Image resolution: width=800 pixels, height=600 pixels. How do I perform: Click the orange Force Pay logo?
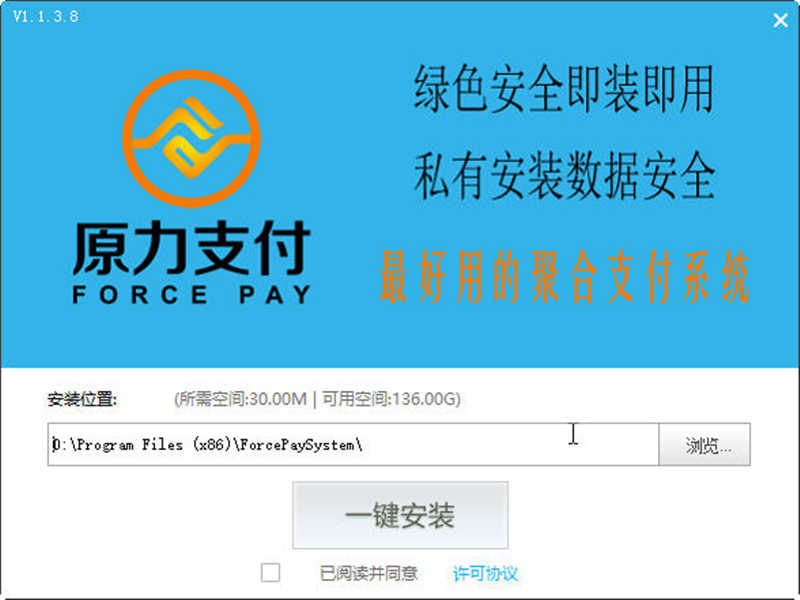(191, 139)
